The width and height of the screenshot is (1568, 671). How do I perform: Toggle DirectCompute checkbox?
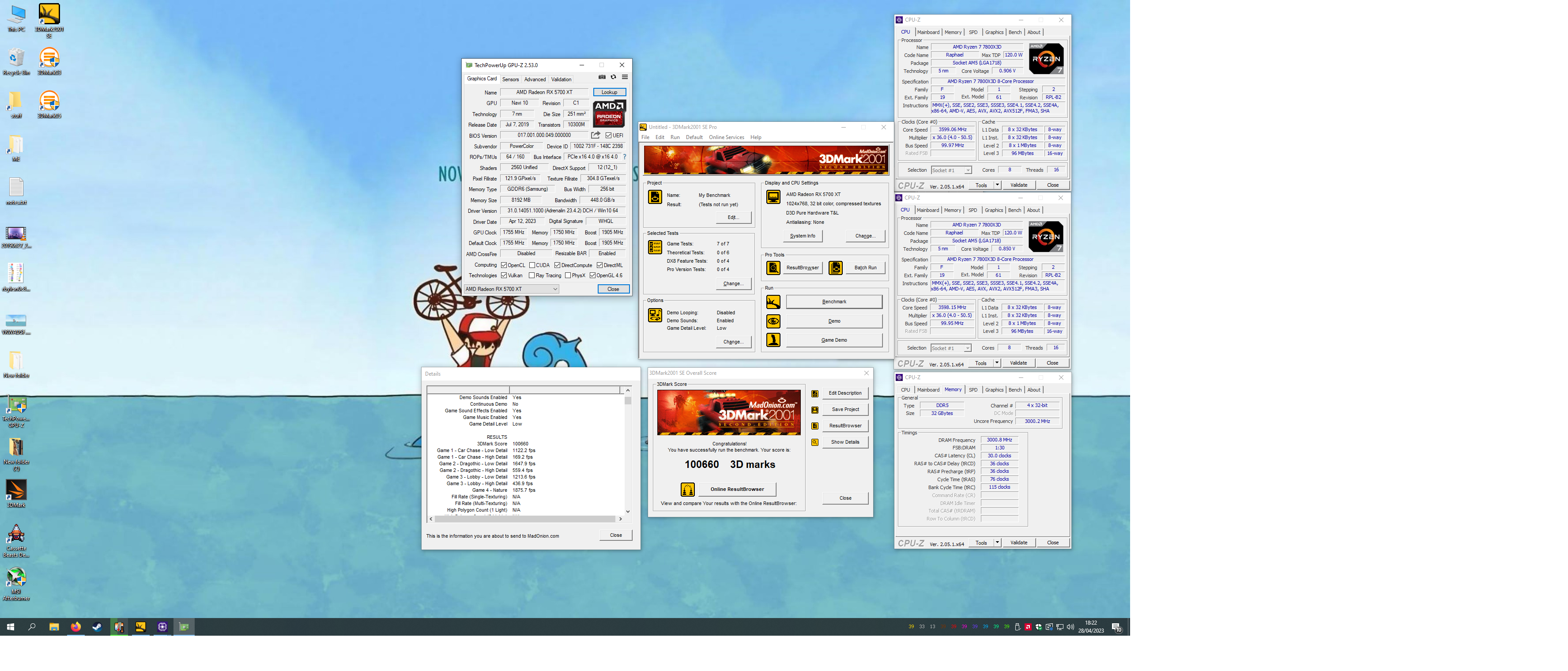[x=557, y=265]
